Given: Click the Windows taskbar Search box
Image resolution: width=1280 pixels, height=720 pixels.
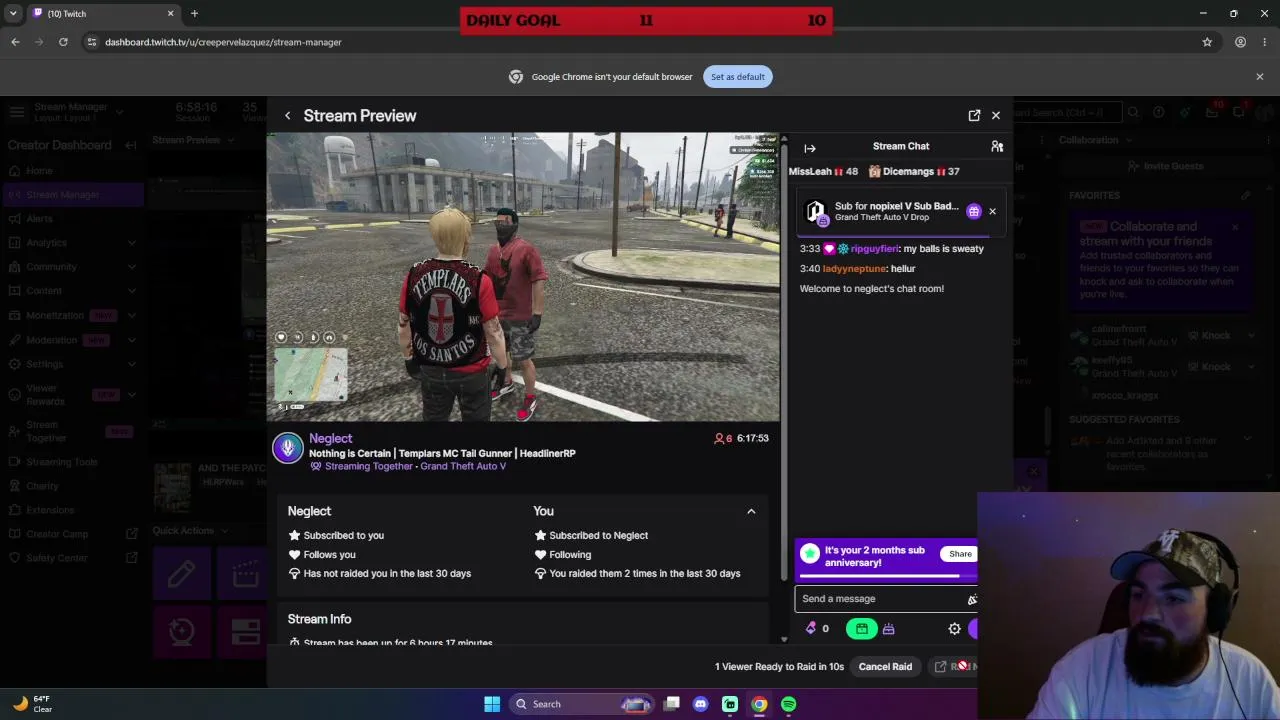Looking at the screenshot, I should point(583,704).
